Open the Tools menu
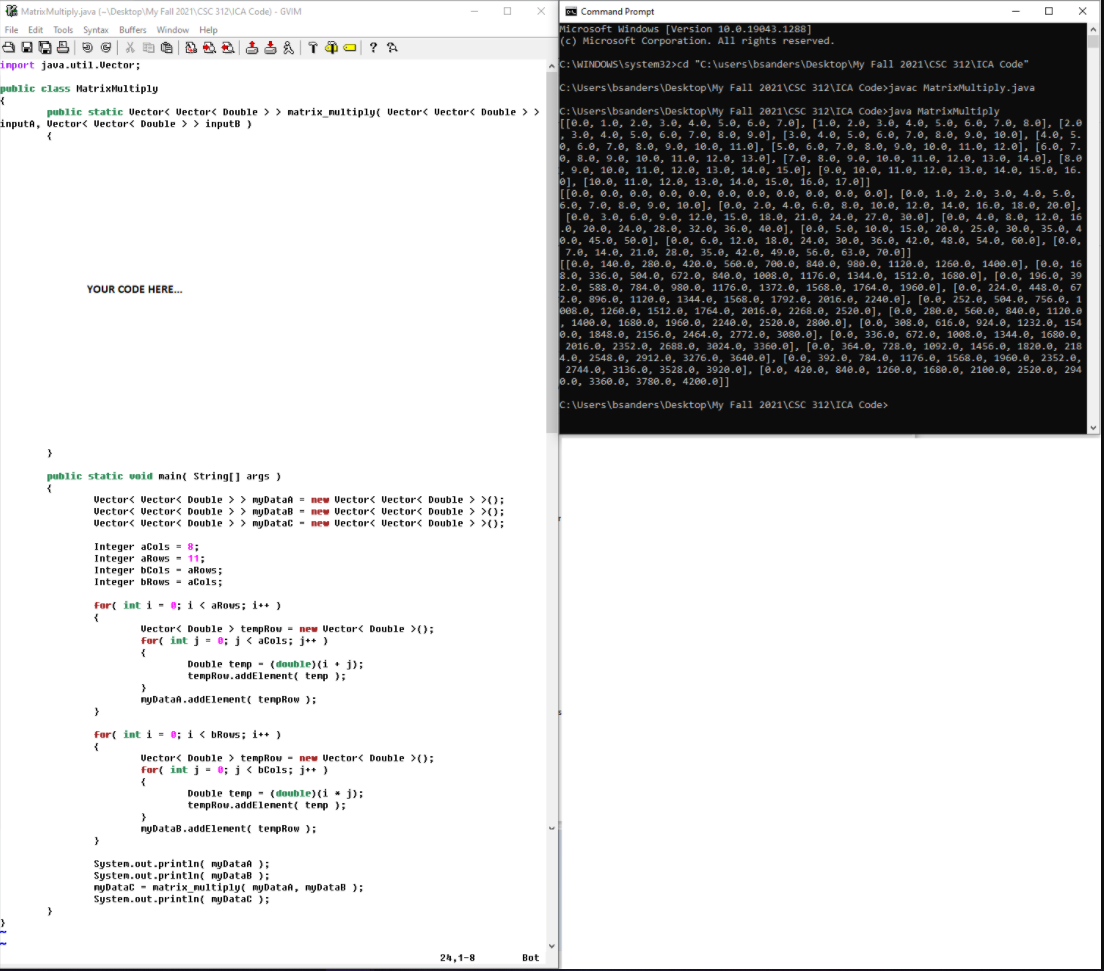The height and width of the screenshot is (971, 1104). 62,29
